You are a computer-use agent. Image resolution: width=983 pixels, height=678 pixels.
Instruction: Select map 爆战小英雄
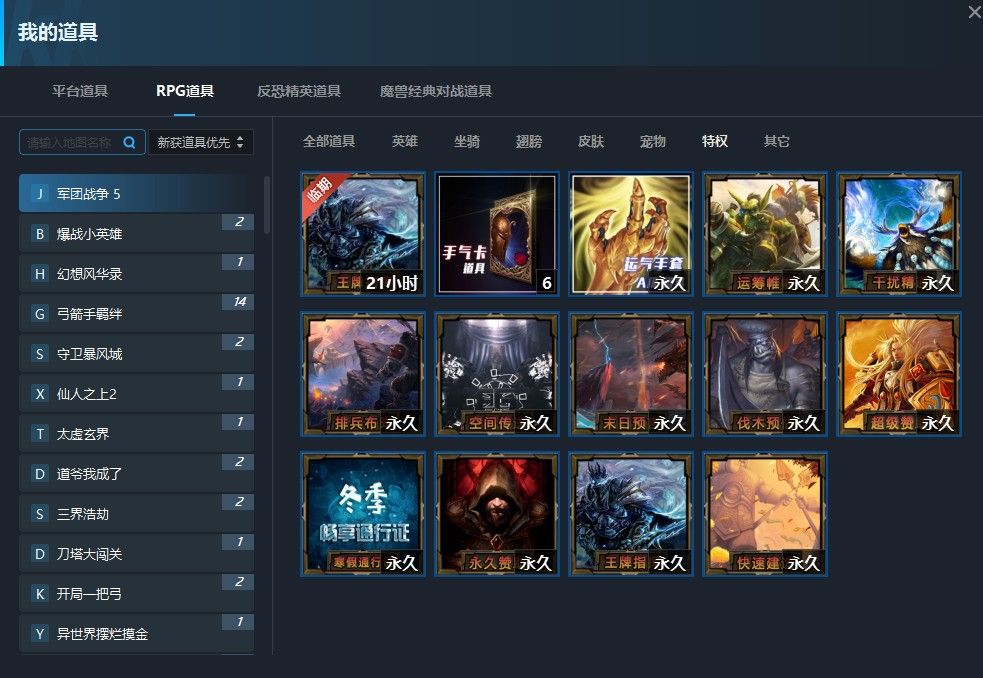tap(136, 233)
